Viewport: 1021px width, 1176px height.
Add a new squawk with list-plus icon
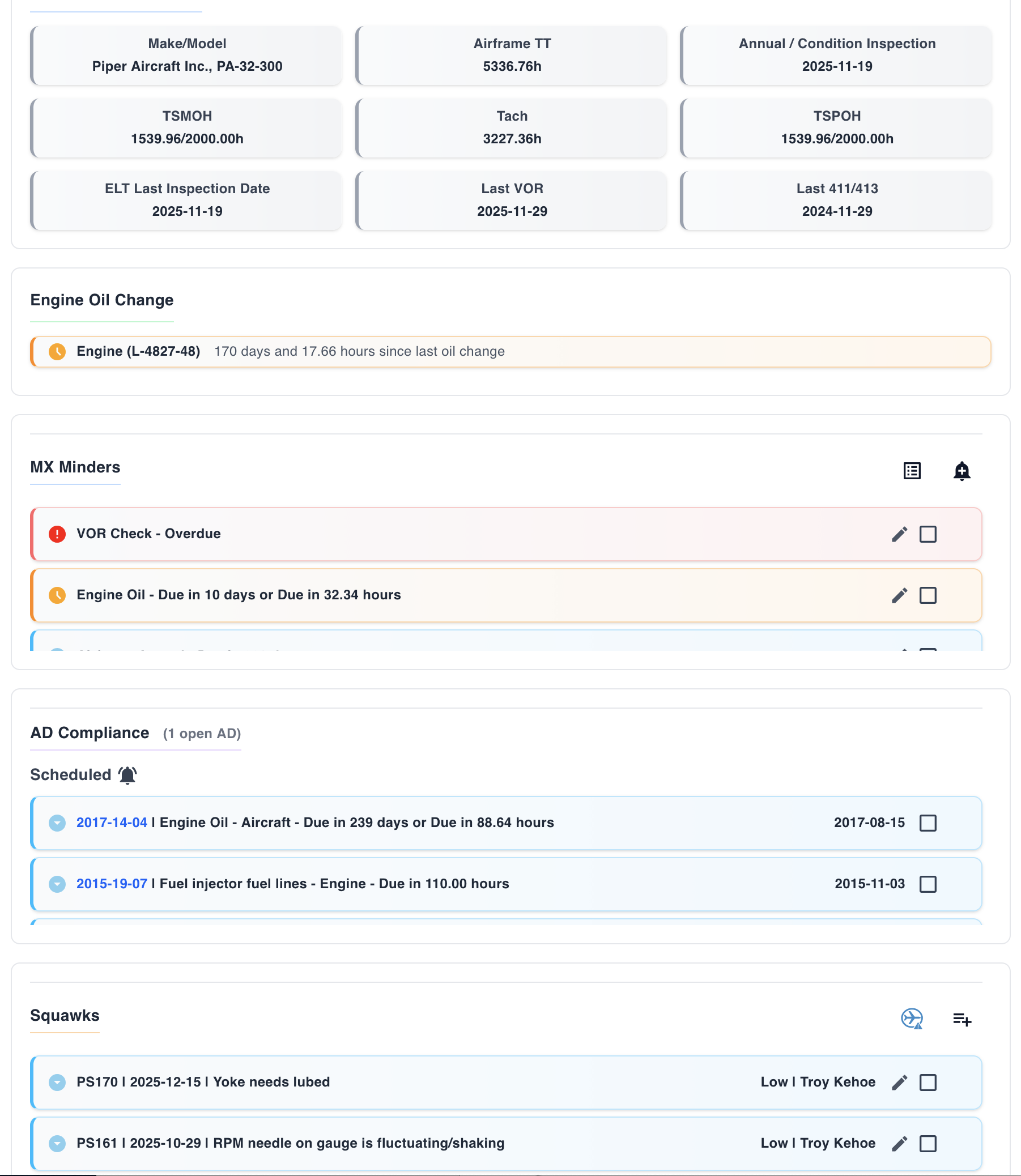[x=962, y=1020]
